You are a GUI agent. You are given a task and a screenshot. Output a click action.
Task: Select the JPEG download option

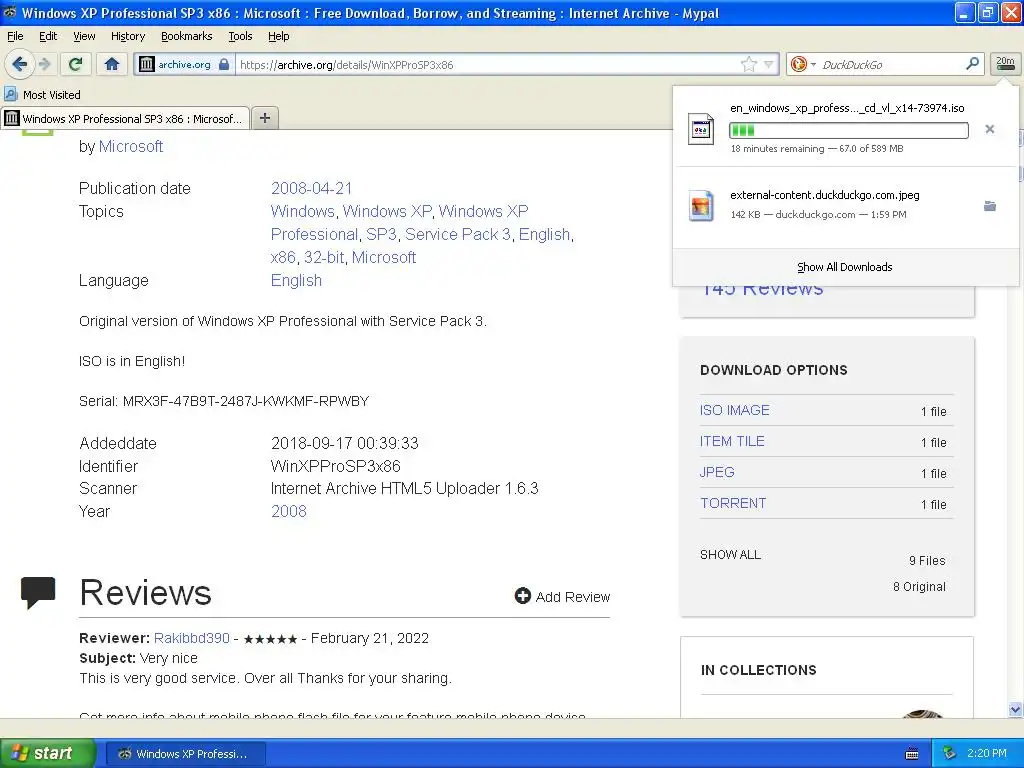point(717,472)
